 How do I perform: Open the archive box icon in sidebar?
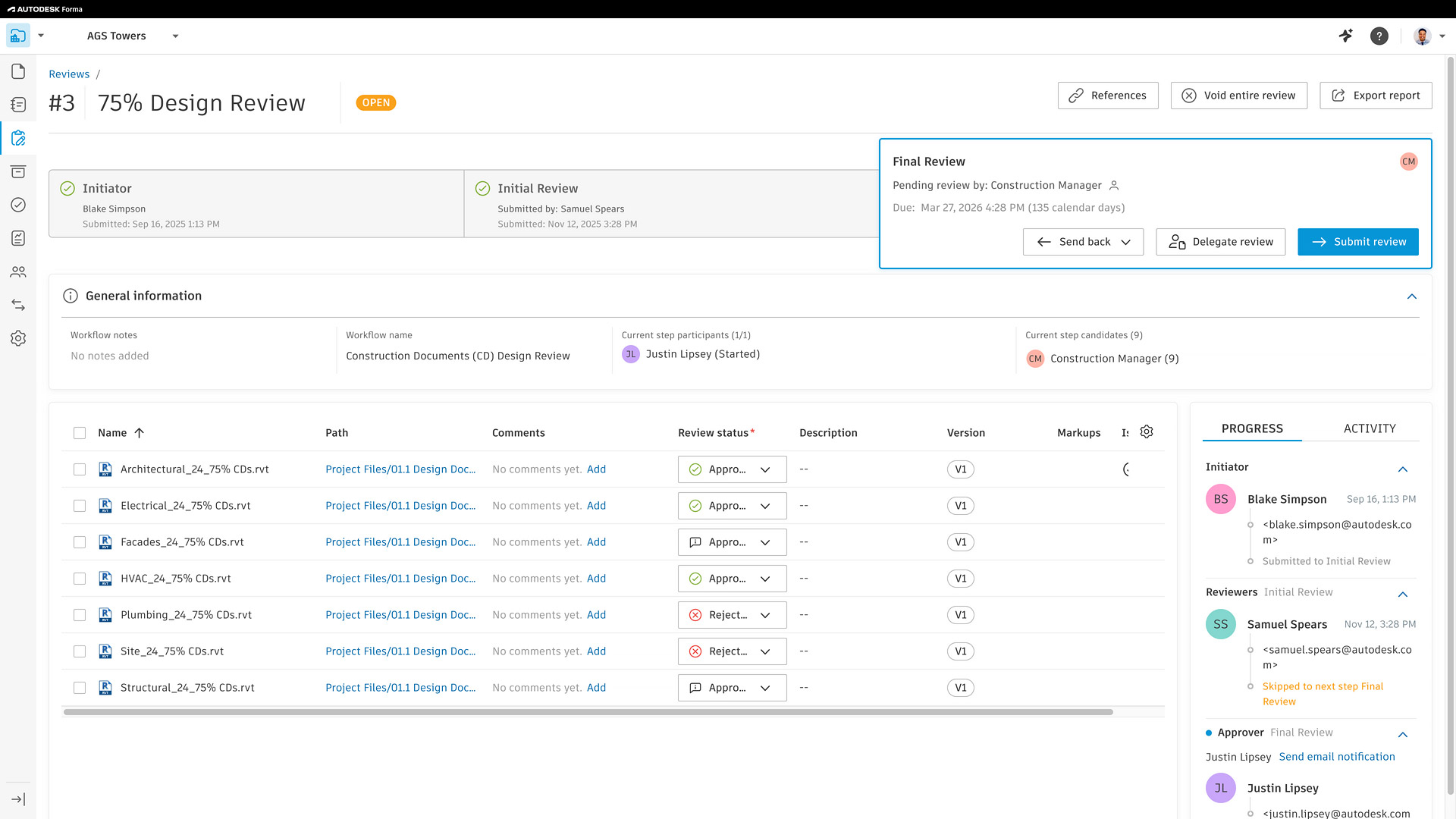[x=18, y=171]
